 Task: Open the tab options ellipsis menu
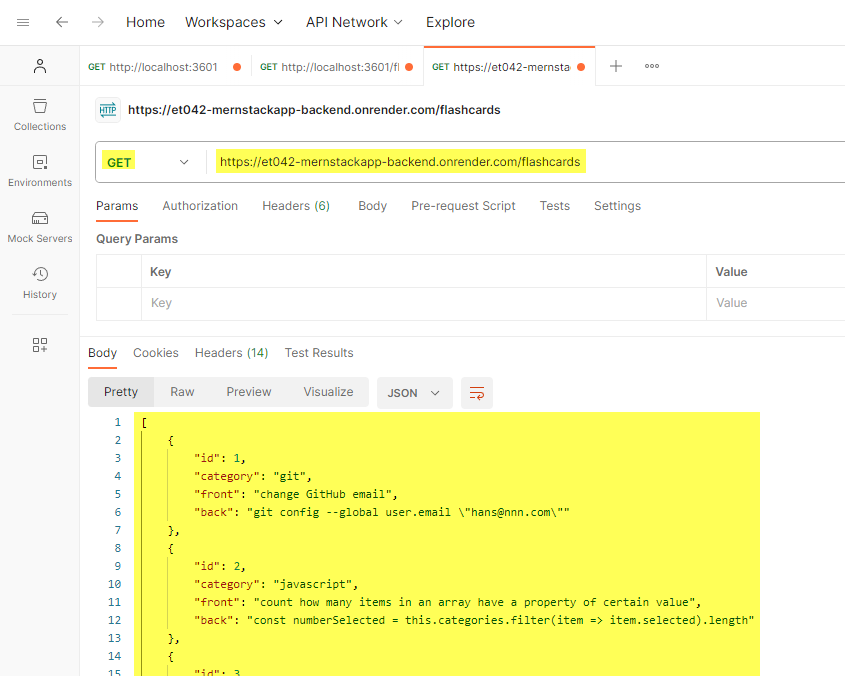click(x=652, y=66)
